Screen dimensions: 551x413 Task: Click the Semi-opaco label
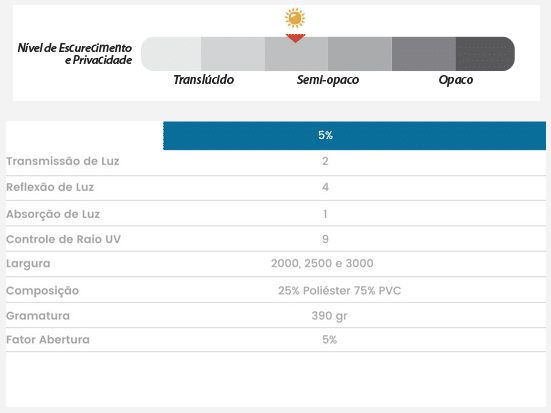(328, 80)
